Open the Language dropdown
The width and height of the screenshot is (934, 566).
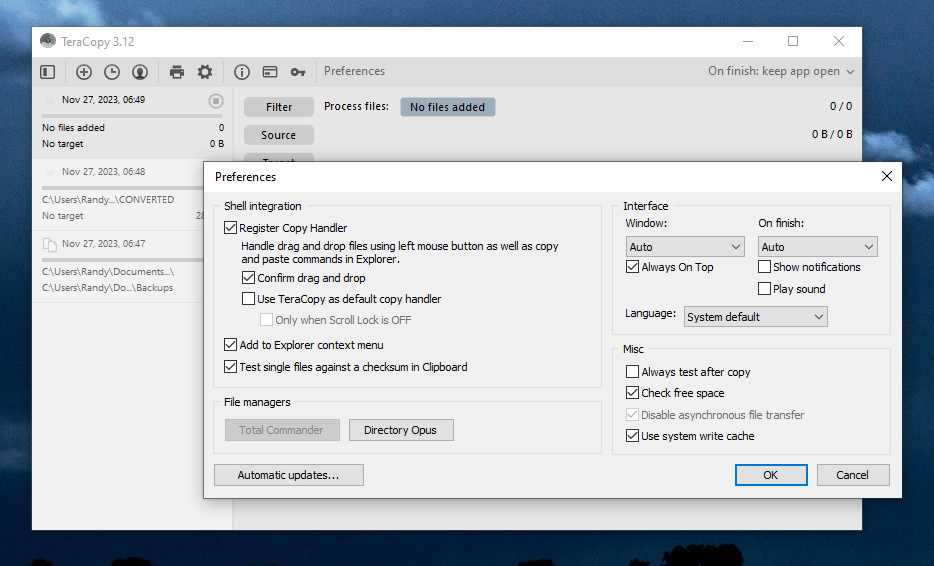(x=755, y=317)
